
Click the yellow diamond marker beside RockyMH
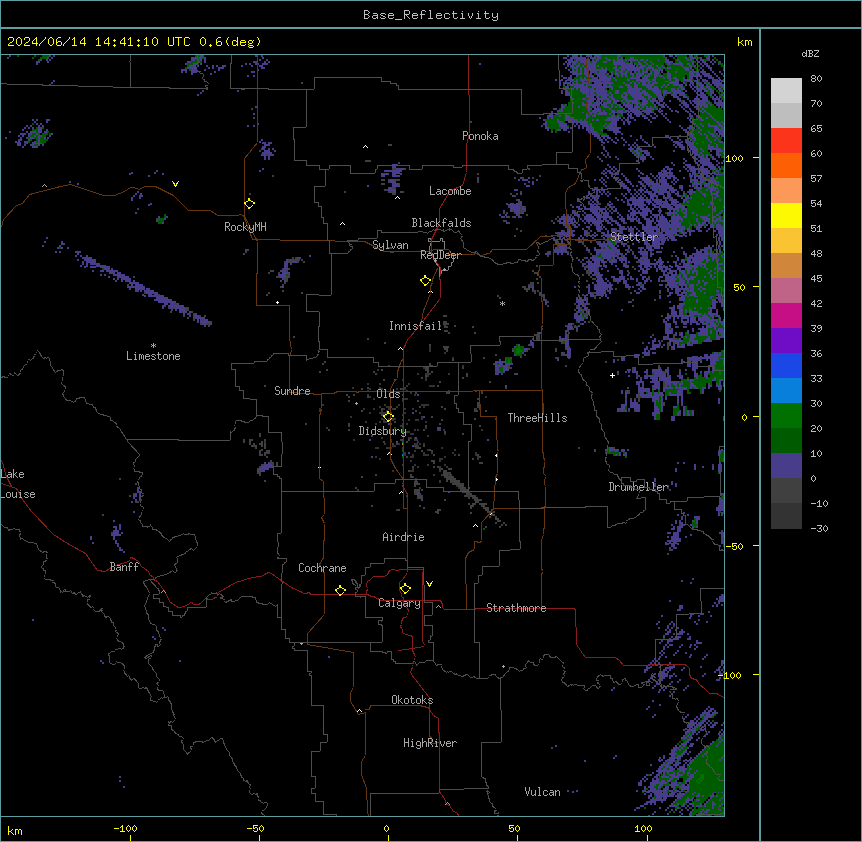249,204
